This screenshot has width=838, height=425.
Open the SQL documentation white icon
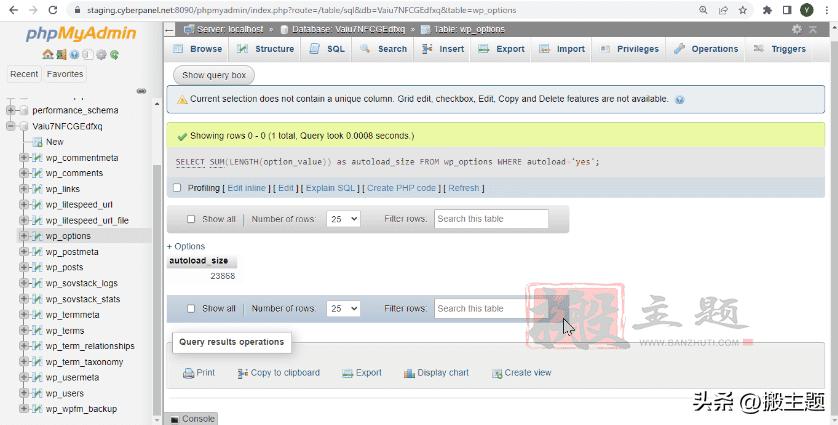tap(88, 55)
